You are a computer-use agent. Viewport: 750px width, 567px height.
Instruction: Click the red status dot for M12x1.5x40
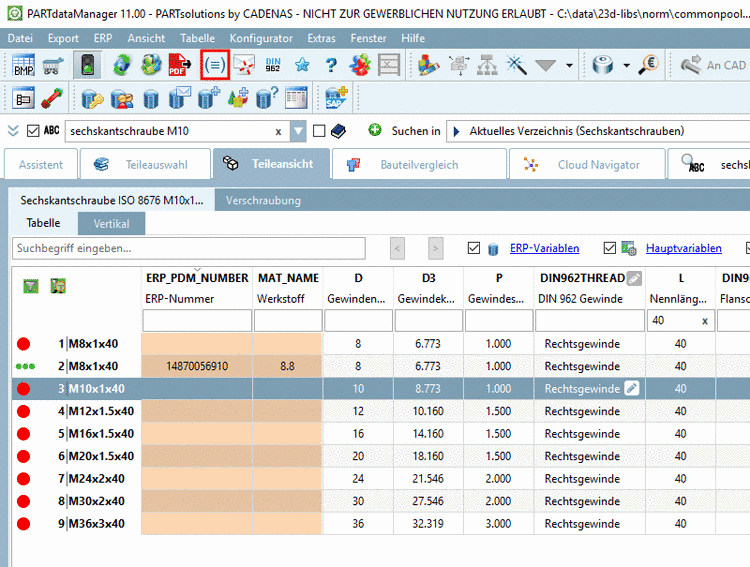pyautogui.click(x=24, y=411)
